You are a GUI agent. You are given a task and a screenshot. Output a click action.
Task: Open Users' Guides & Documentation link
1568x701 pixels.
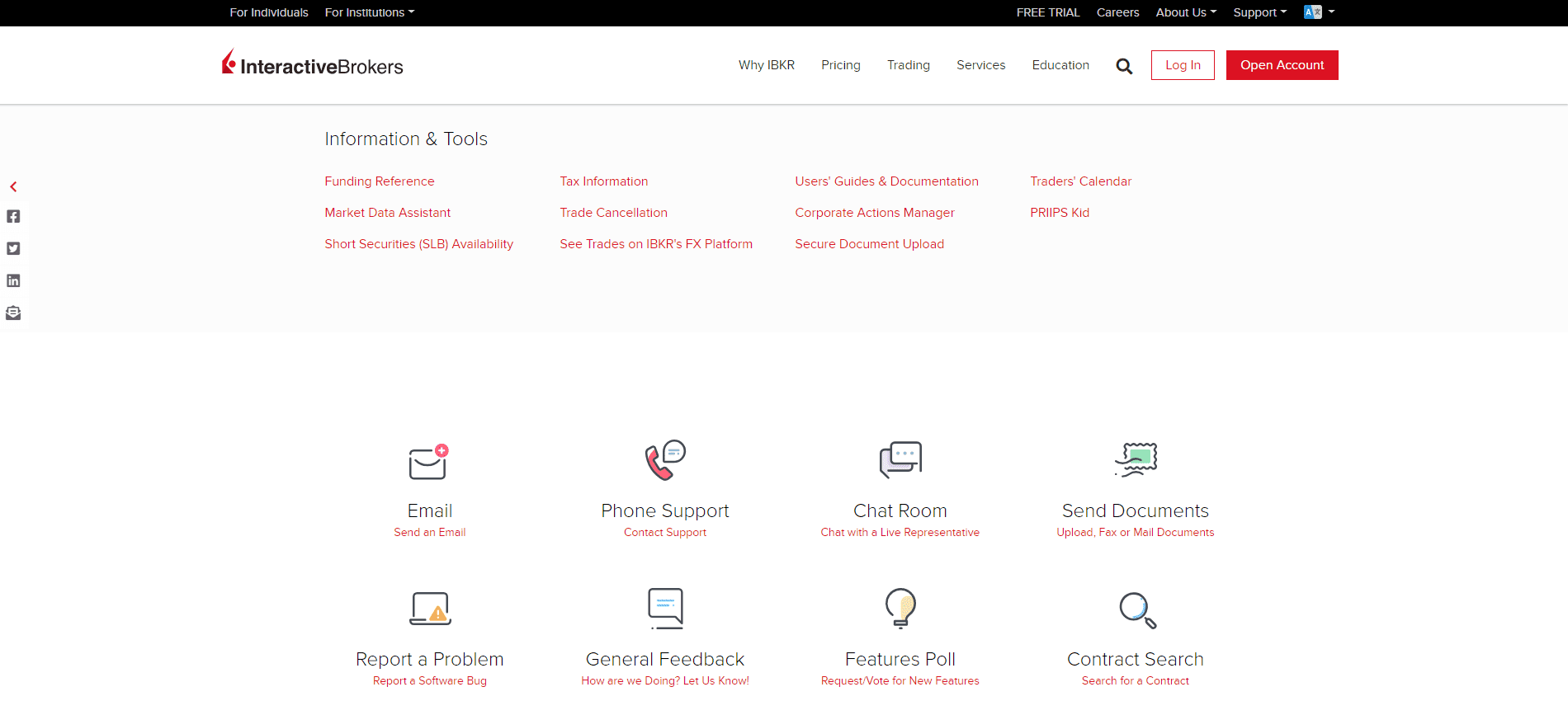point(887,181)
